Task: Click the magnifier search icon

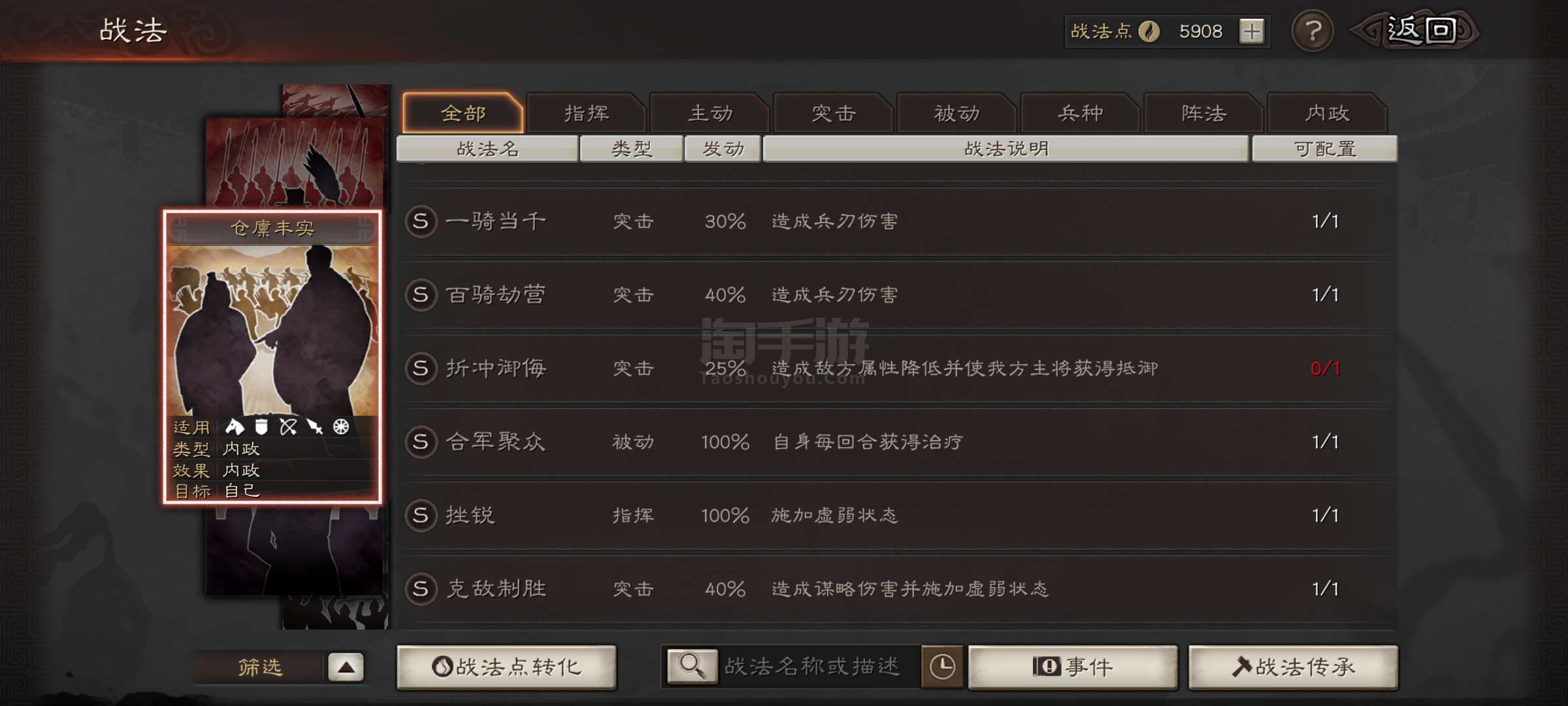Action: (x=691, y=666)
